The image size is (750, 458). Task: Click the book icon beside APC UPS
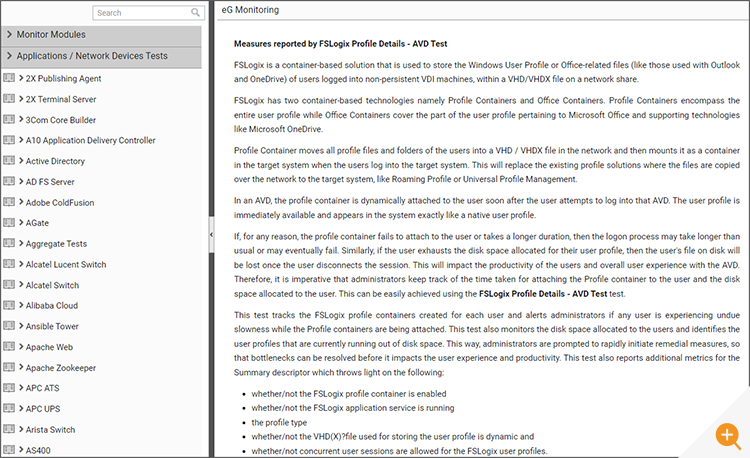pos(9,408)
